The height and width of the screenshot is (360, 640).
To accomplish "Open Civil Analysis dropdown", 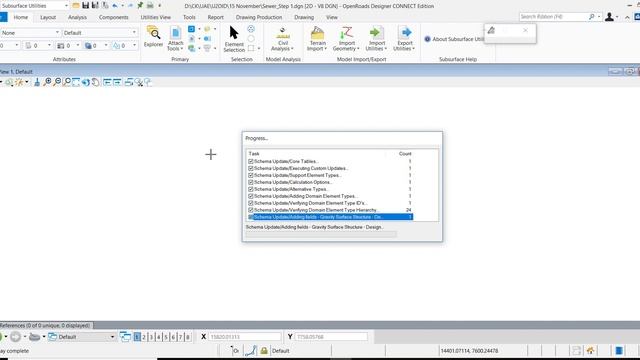I will click(282, 39).
